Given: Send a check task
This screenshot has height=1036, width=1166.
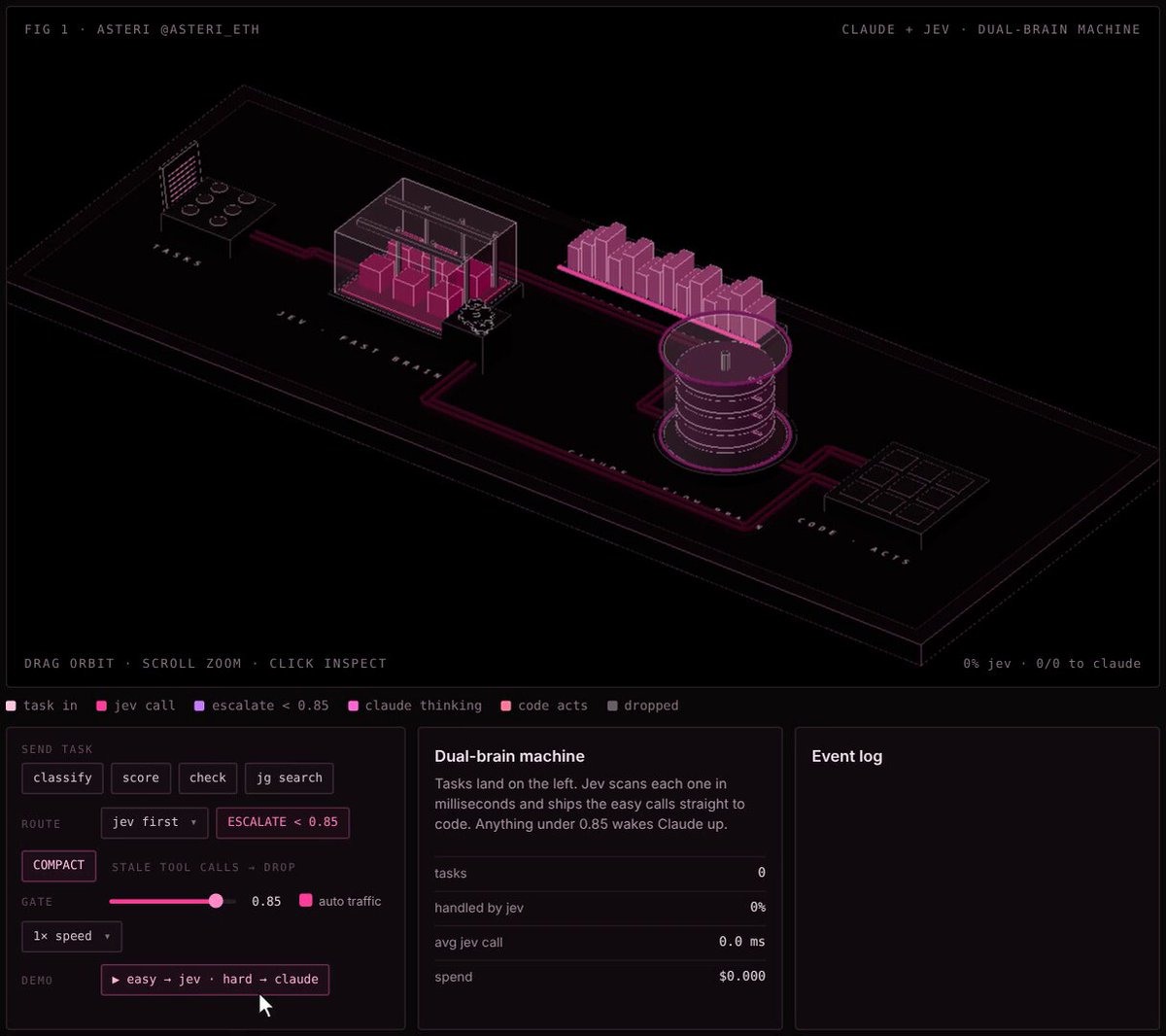Looking at the screenshot, I should click(208, 777).
